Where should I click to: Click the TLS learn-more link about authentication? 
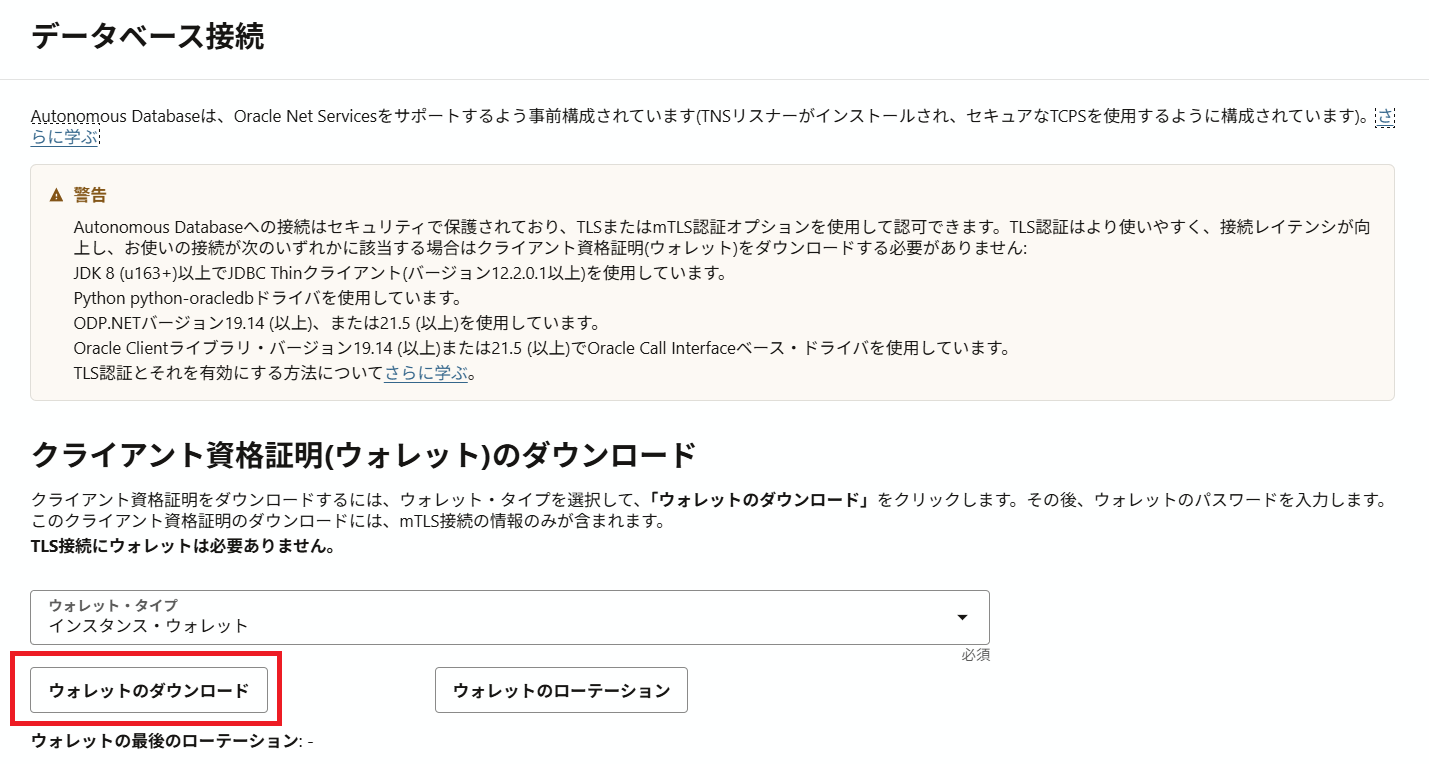click(x=426, y=369)
